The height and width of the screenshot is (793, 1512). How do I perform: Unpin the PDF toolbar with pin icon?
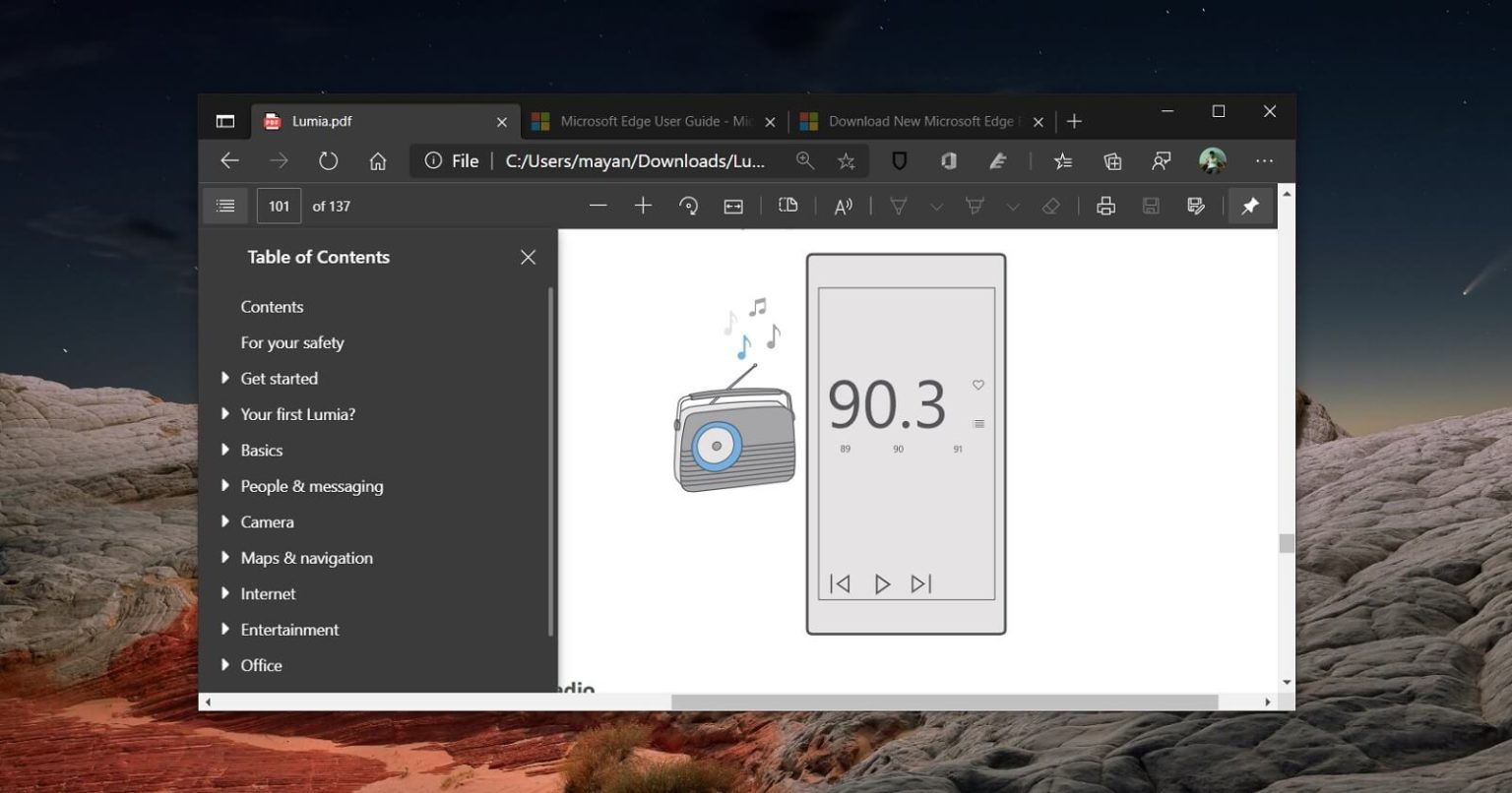[1249, 206]
